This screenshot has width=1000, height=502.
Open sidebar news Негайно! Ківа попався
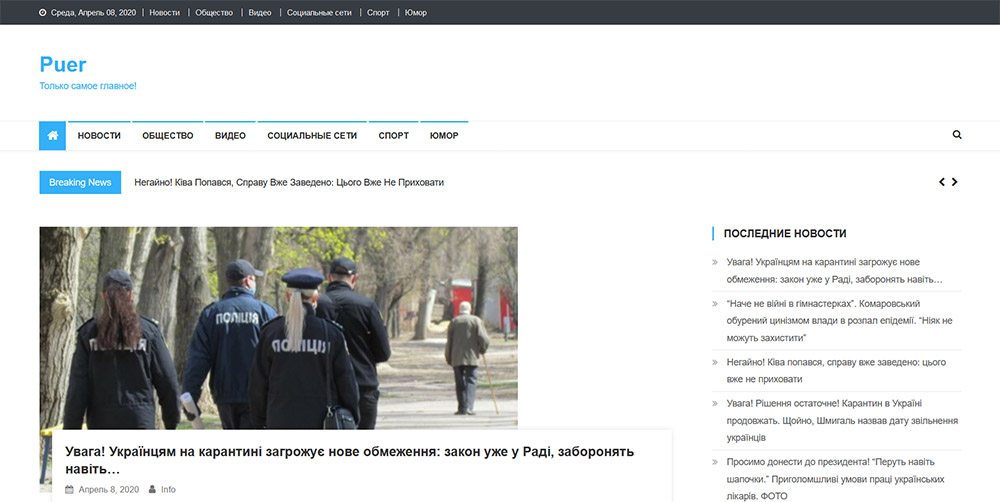click(x=836, y=371)
